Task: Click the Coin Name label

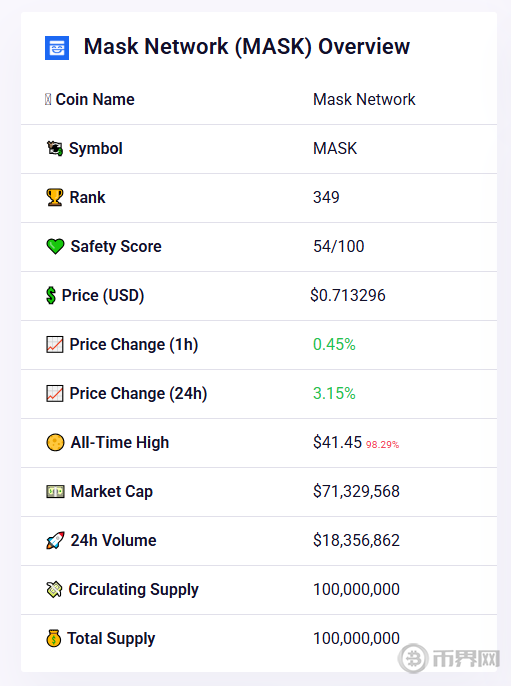Action: [x=95, y=99]
